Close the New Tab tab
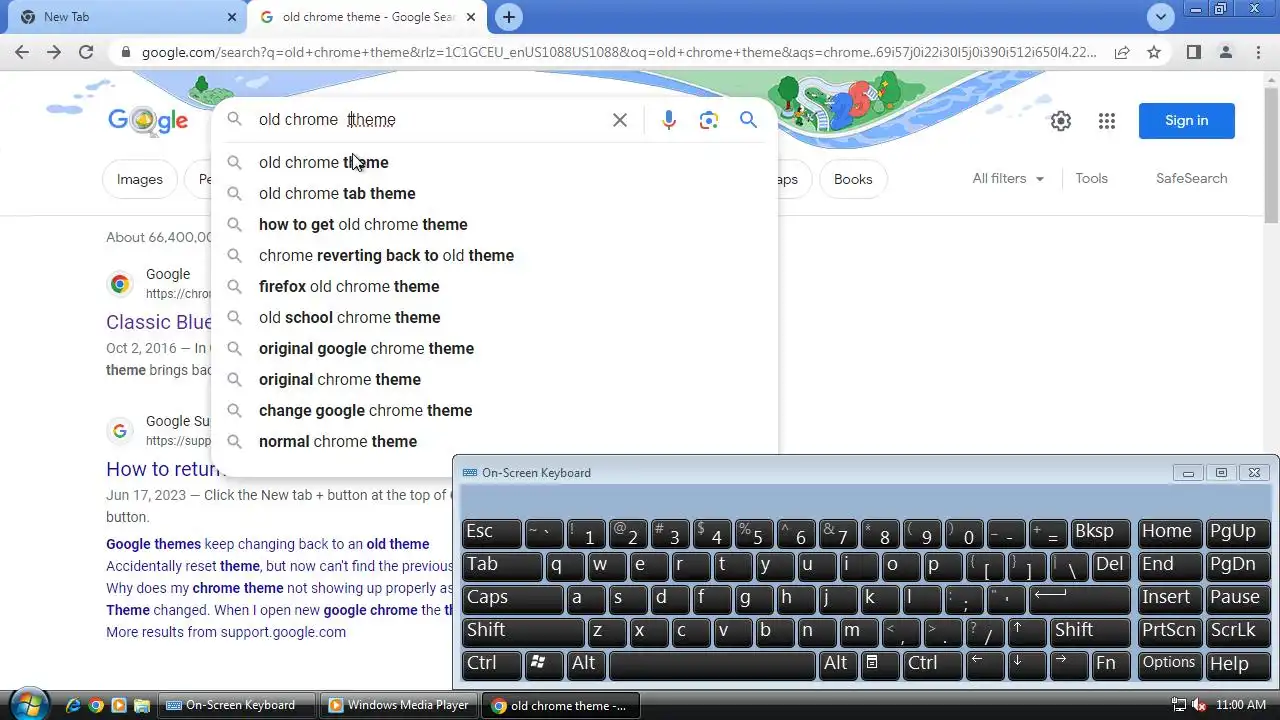The height and width of the screenshot is (720, 1280). [x=232, y=17]
